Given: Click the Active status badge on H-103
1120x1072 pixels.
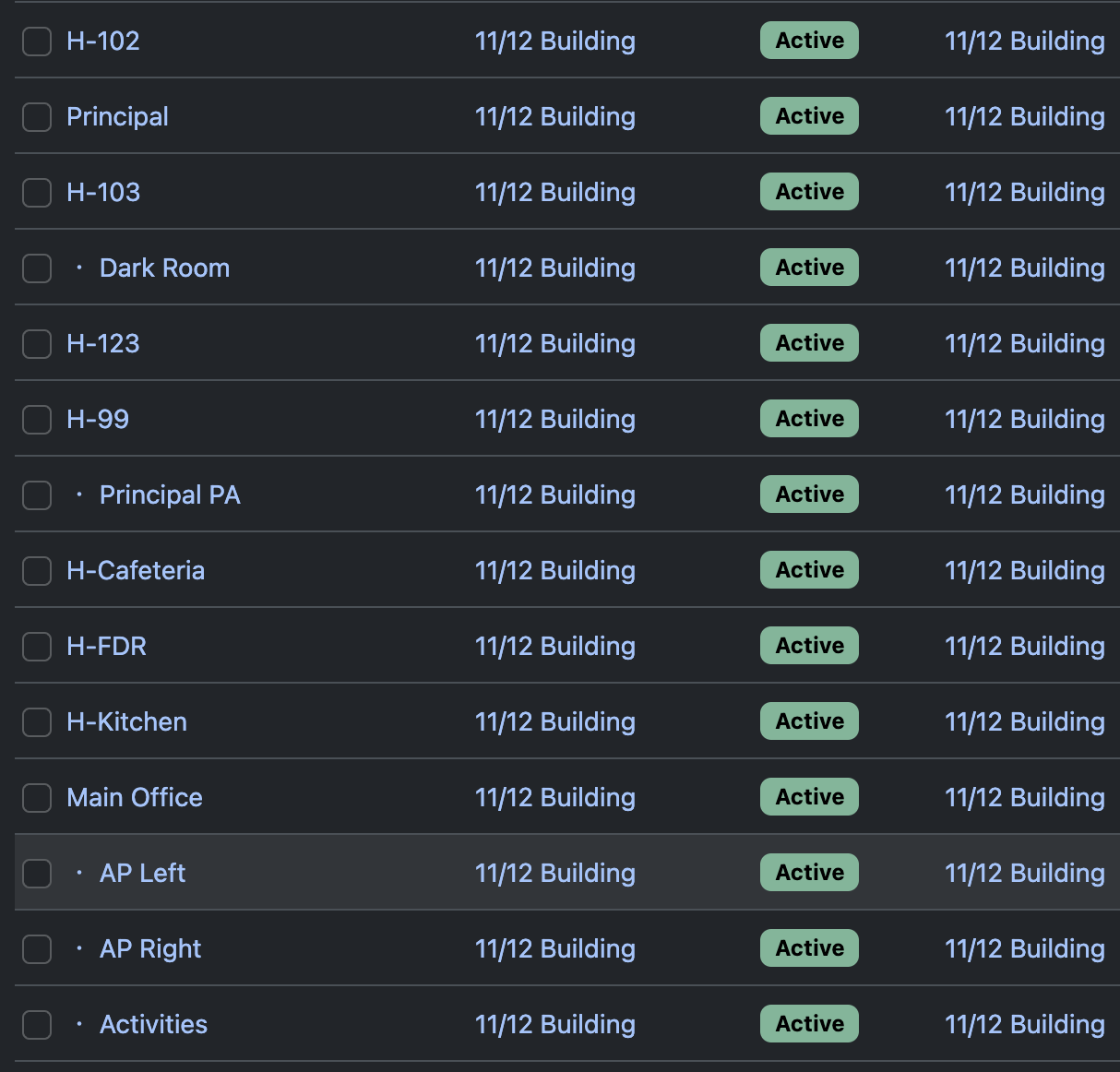Looking at the screenshot, I should 809,192.
